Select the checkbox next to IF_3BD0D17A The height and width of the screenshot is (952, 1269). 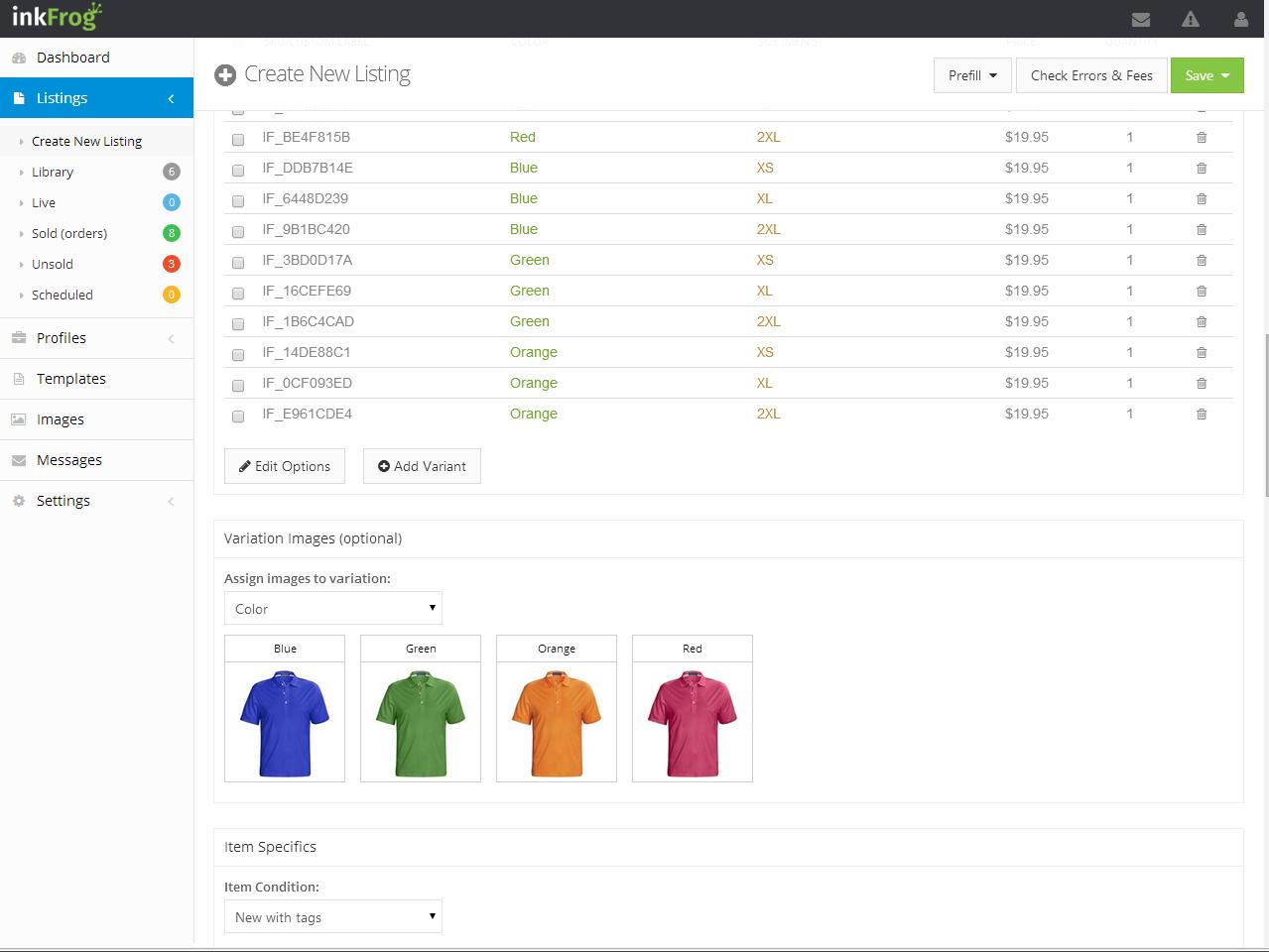pos(237,262)
